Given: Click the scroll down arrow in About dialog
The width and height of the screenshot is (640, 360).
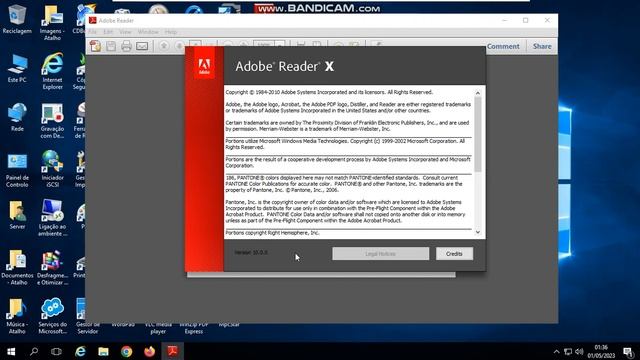Looking at the screenshot, I should [x=478, y=232].
